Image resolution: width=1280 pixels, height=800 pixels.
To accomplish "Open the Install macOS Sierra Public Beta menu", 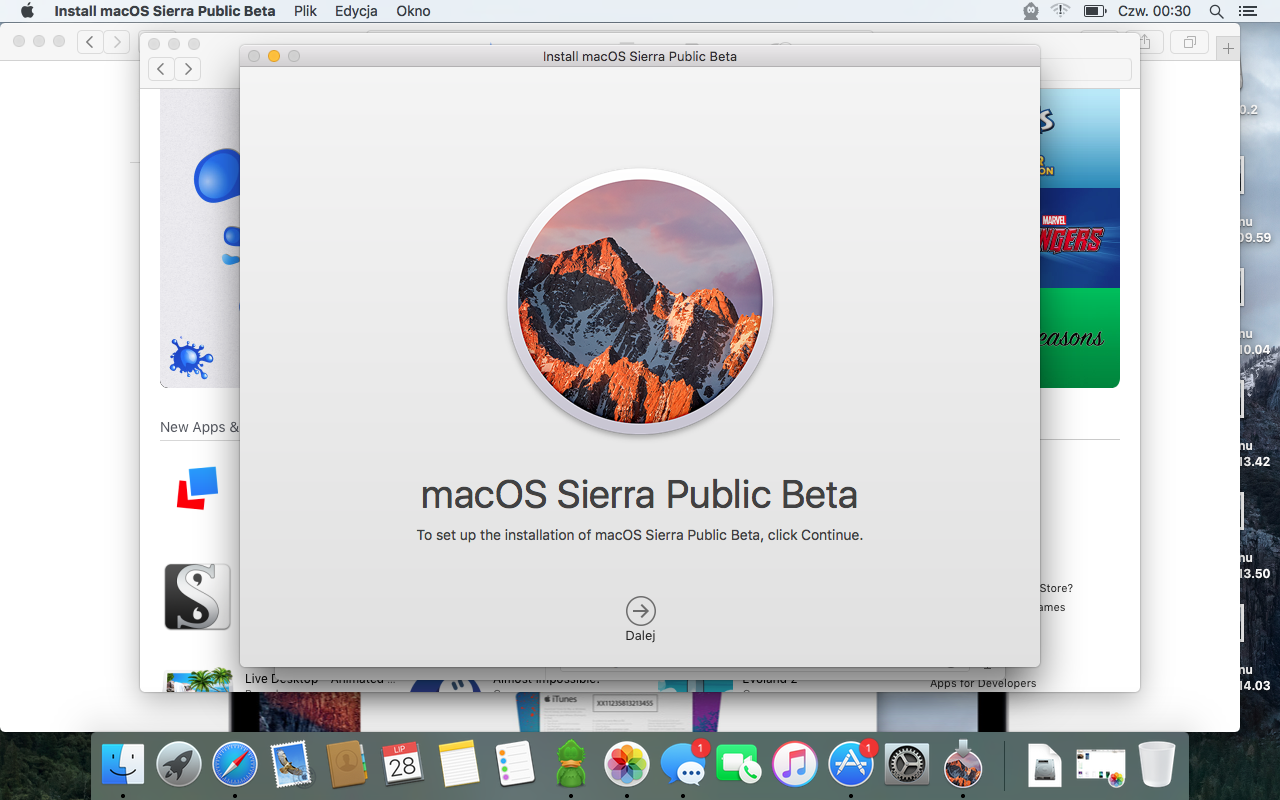I will 165,11.
